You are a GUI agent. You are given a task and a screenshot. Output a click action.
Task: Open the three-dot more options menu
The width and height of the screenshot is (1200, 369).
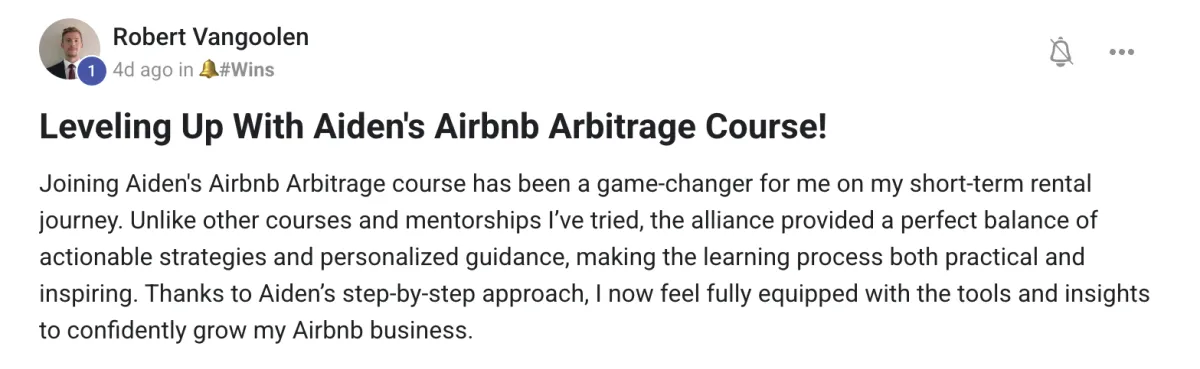(x=1121, y=52)
